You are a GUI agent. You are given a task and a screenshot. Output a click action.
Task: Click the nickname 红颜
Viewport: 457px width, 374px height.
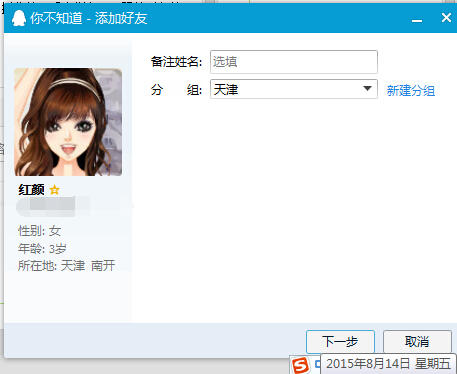[31, 190]
